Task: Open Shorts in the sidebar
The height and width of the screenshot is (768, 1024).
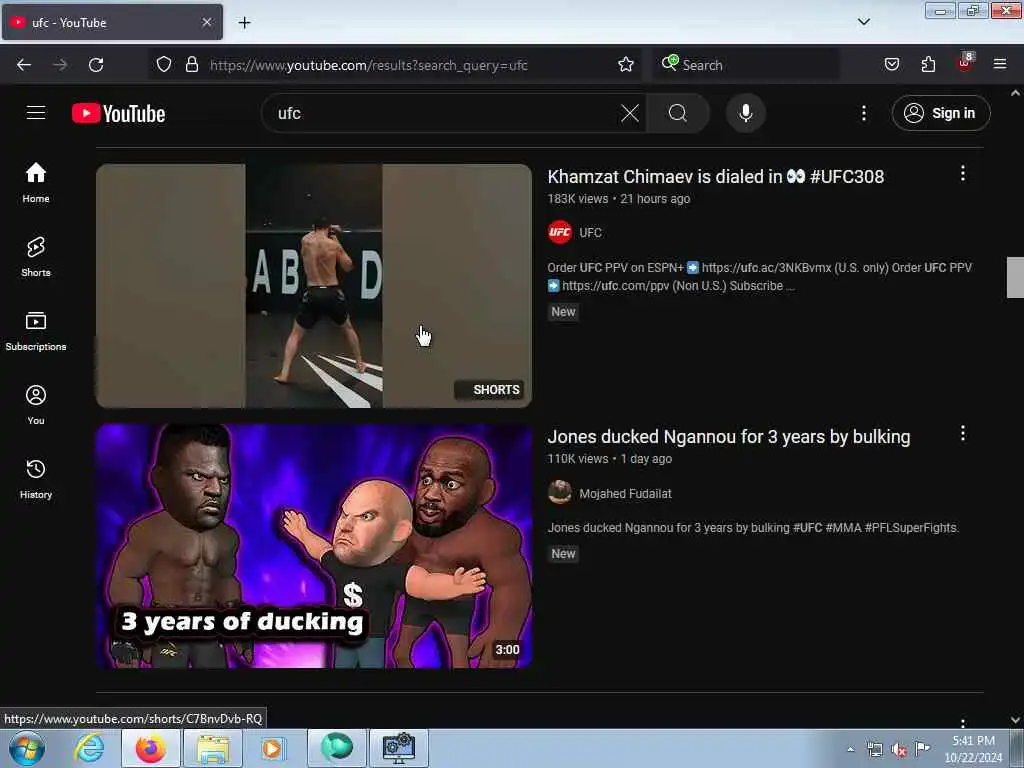Action: (x=36, y=257)
